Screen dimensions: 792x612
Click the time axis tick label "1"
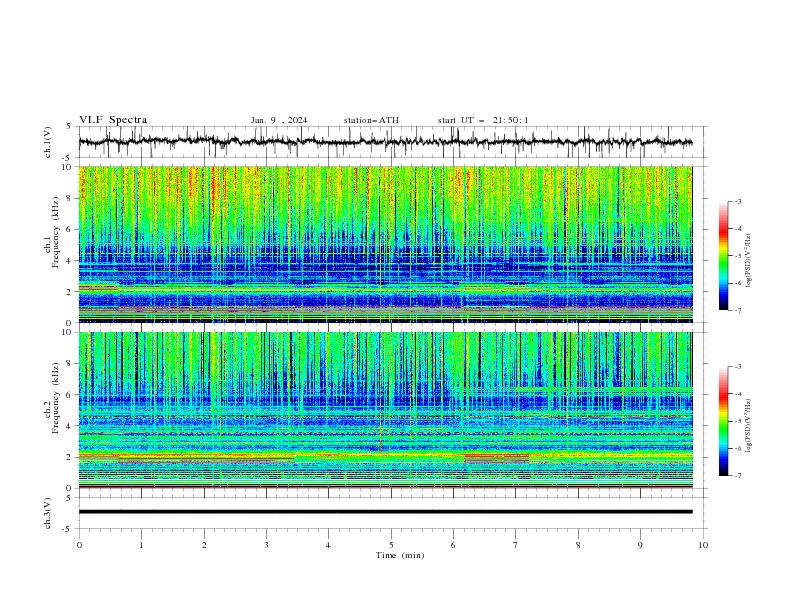[141, 545]
